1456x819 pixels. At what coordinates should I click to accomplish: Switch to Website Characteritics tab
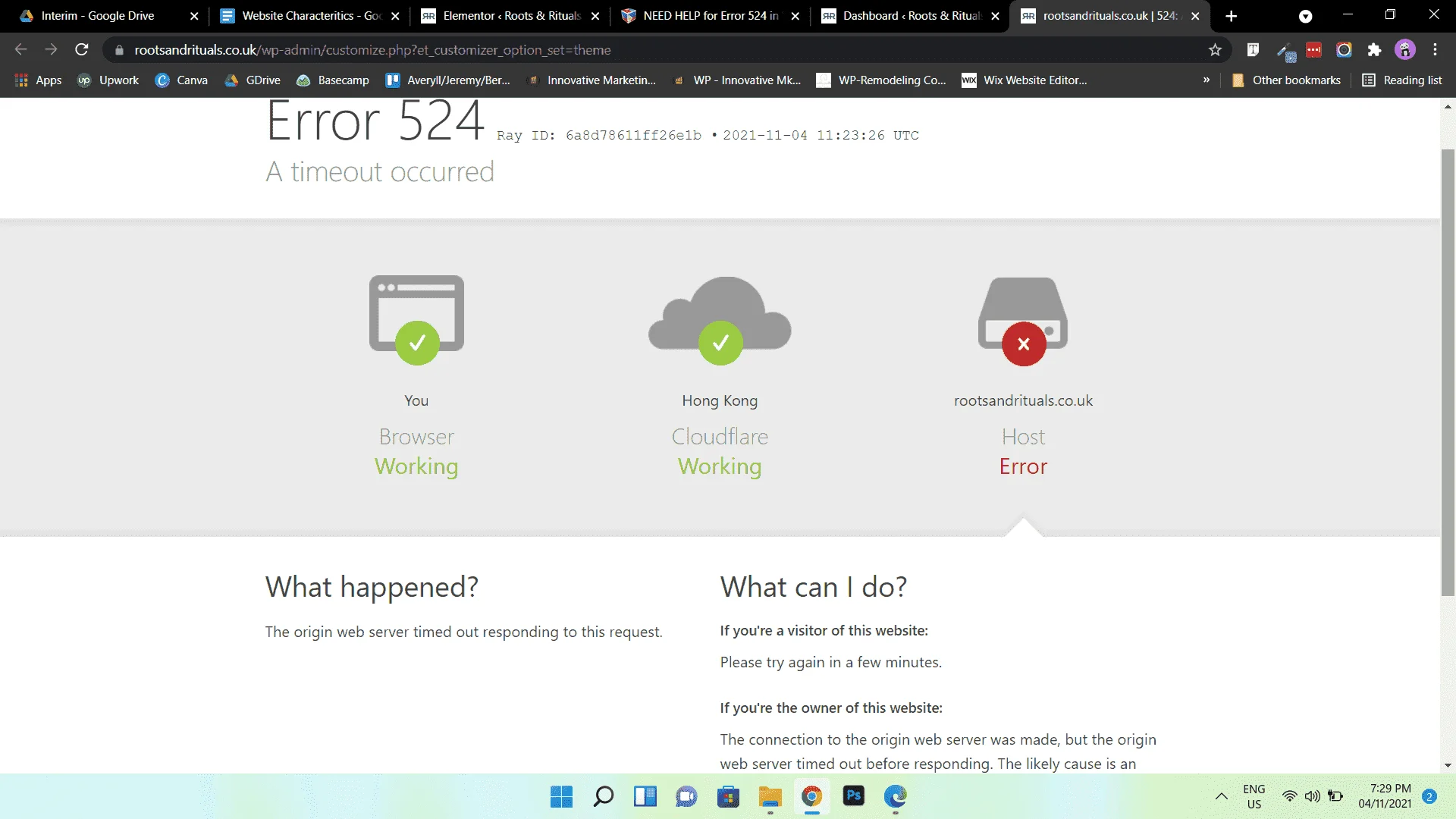click(311, 16)
